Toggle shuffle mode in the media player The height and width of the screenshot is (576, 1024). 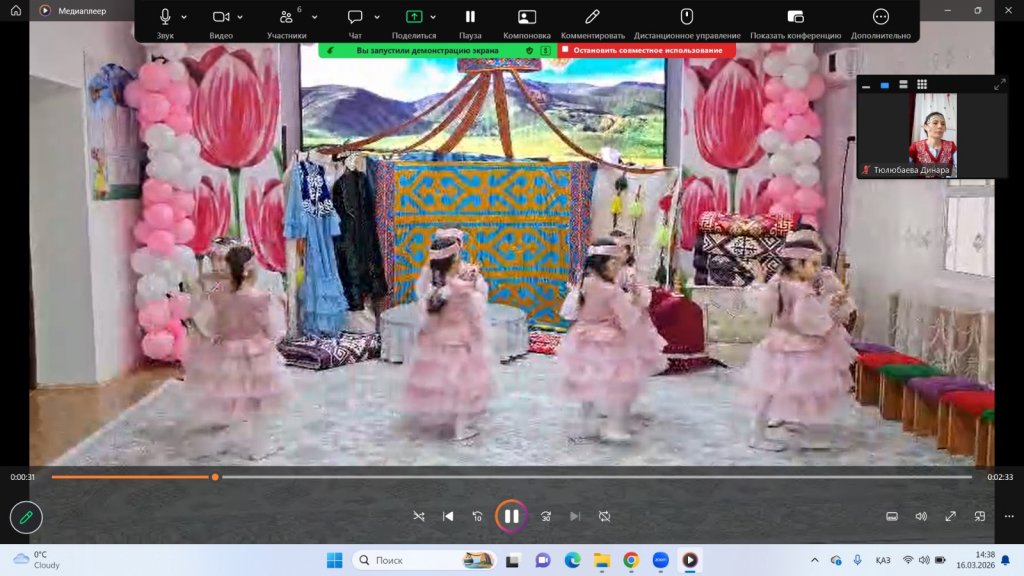point(419,516)
